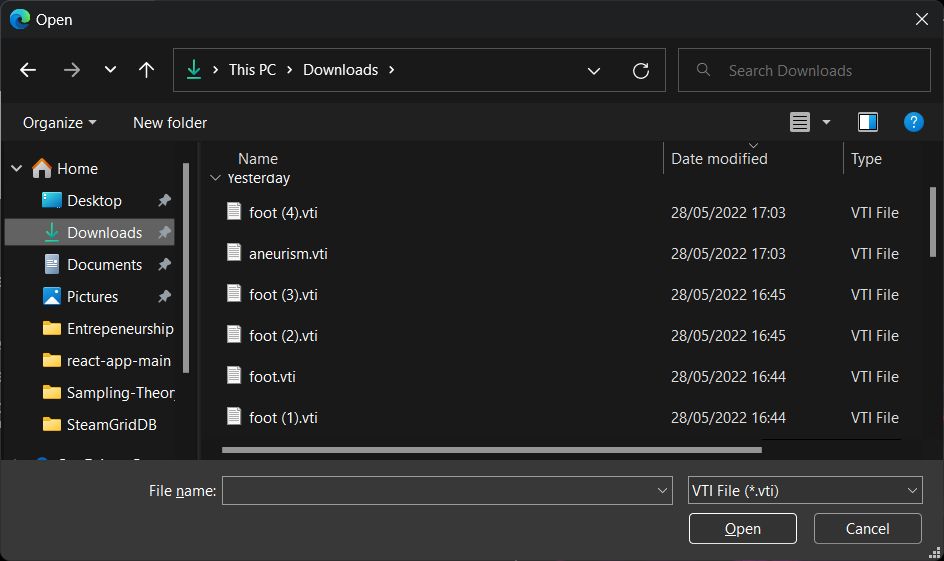Click the pin icon next to Documents
The width and height of the screenshot is (944, 561).
[164, 264]
